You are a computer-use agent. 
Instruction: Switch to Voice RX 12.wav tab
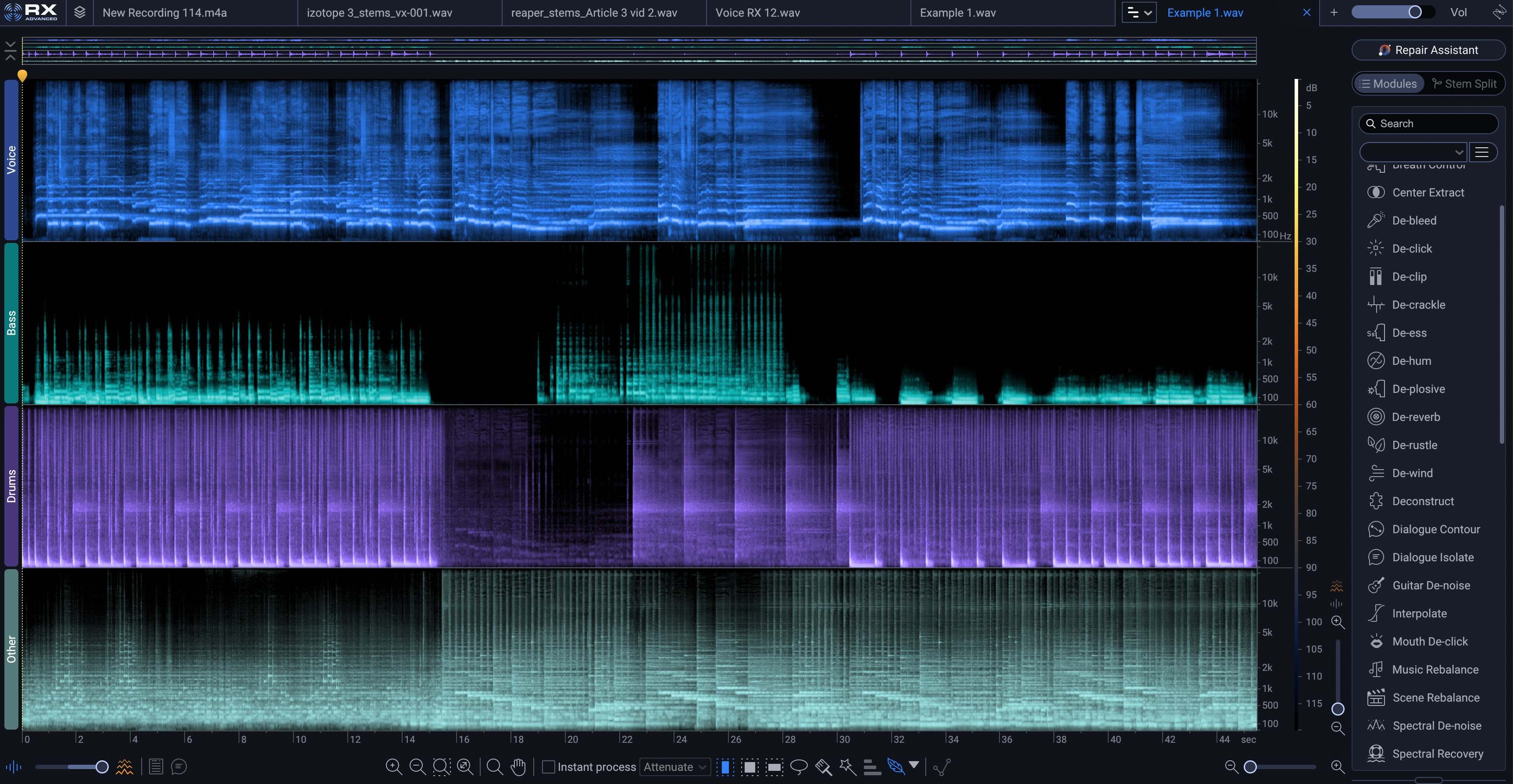pyautogui.click(x=757, y=13)
